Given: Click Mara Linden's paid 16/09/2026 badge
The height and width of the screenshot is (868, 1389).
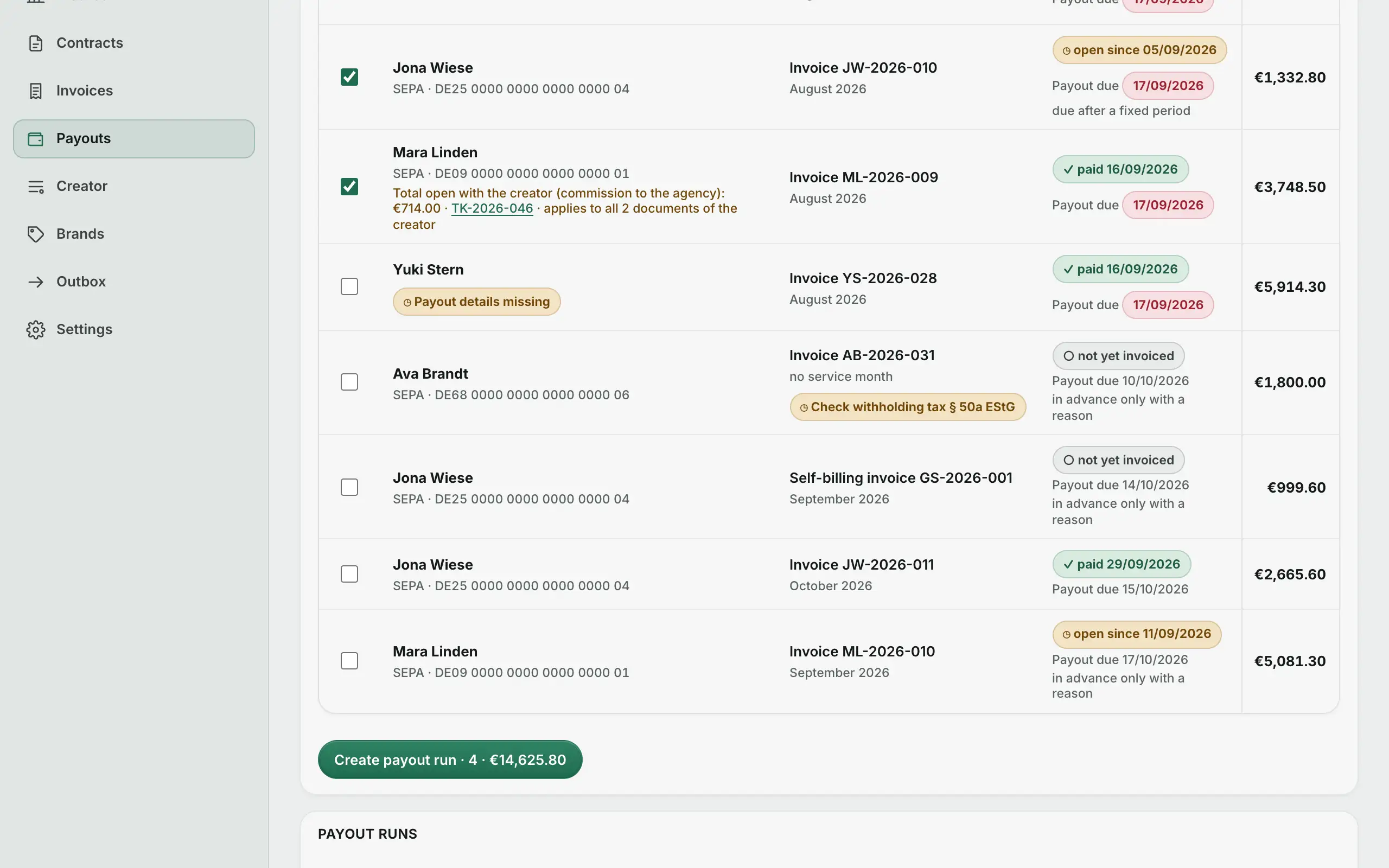Looking at the screenshot, I should click(1120, 169).
